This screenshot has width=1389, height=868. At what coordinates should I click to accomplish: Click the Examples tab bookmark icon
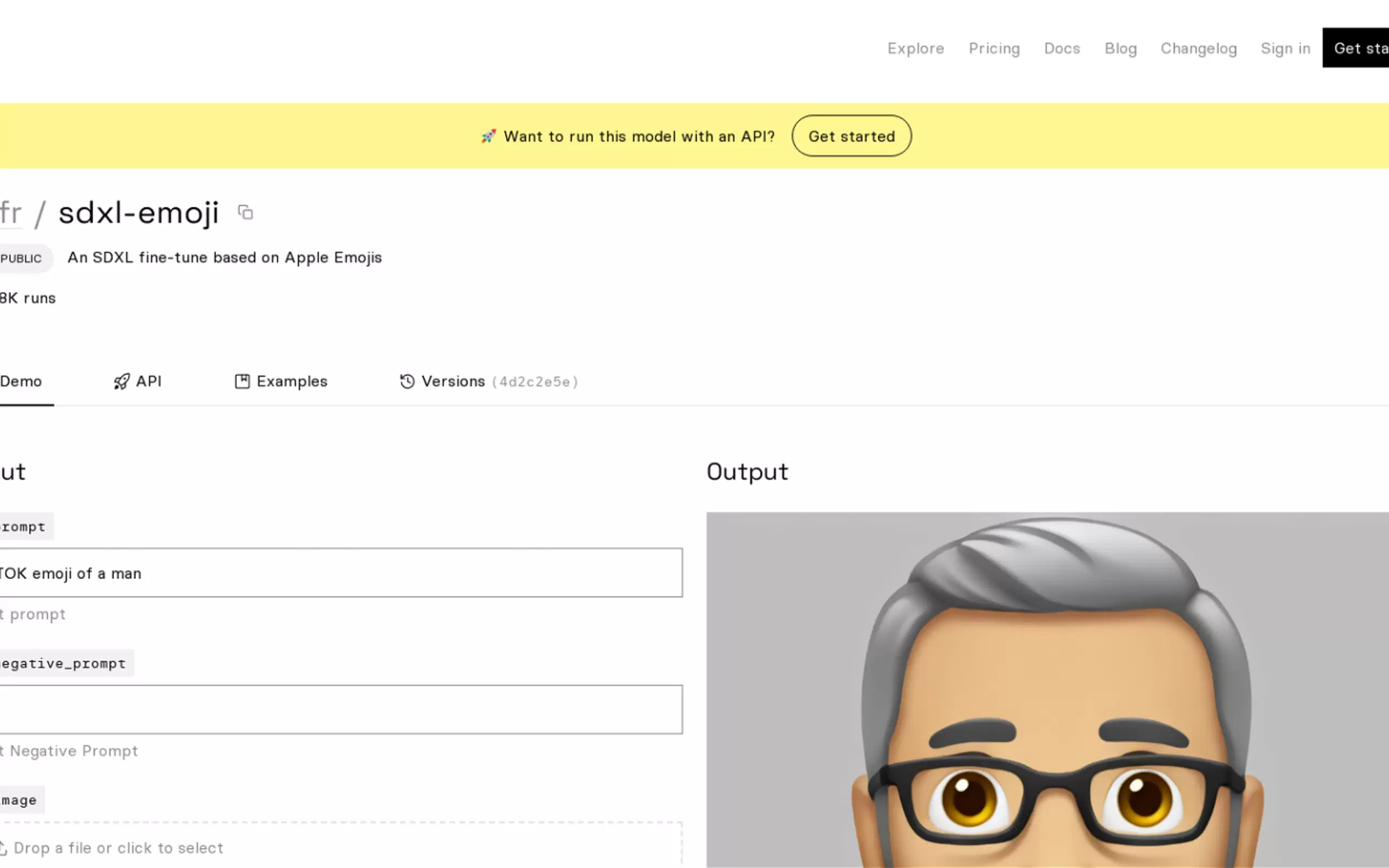click(x=242, y=382)
